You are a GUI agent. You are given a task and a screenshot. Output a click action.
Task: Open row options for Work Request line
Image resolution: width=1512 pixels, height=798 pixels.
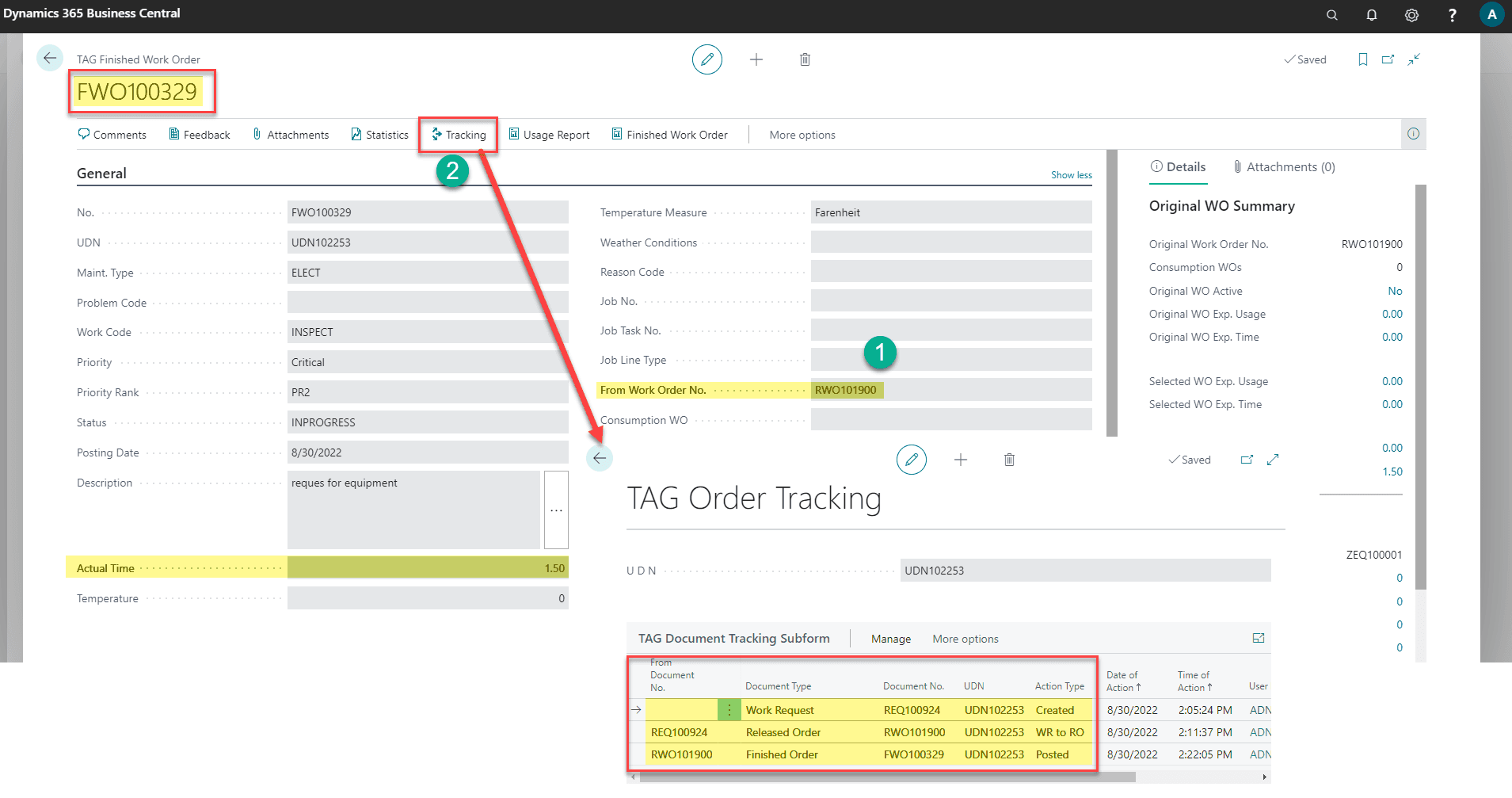pyautogui.click(x=729, y=710)
